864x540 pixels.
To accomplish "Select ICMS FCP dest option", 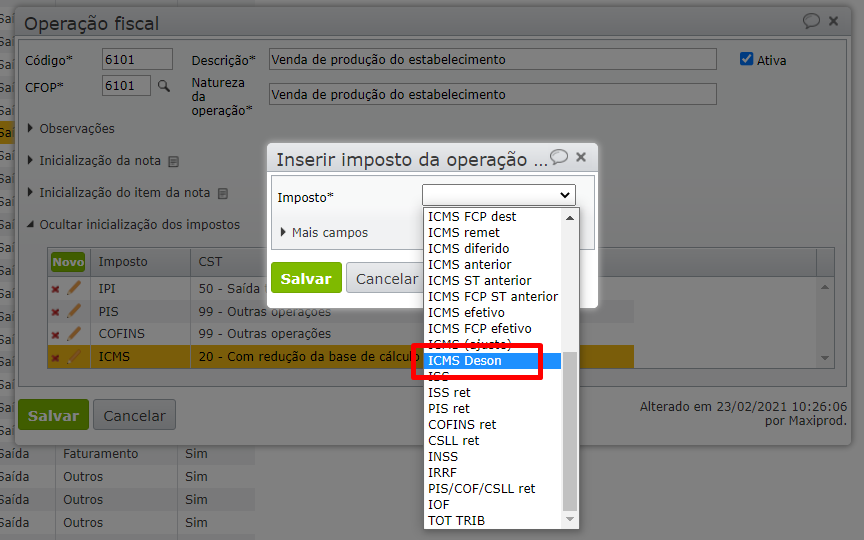I will point(493,217).
